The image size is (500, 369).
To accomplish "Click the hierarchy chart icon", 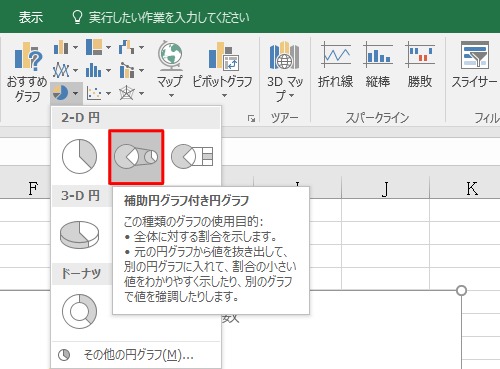I will click(x=94, y=47).
